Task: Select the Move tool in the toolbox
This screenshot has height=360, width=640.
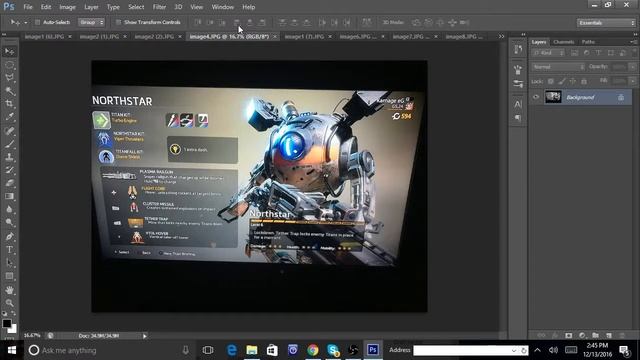Action: click(x=9, y=51)
